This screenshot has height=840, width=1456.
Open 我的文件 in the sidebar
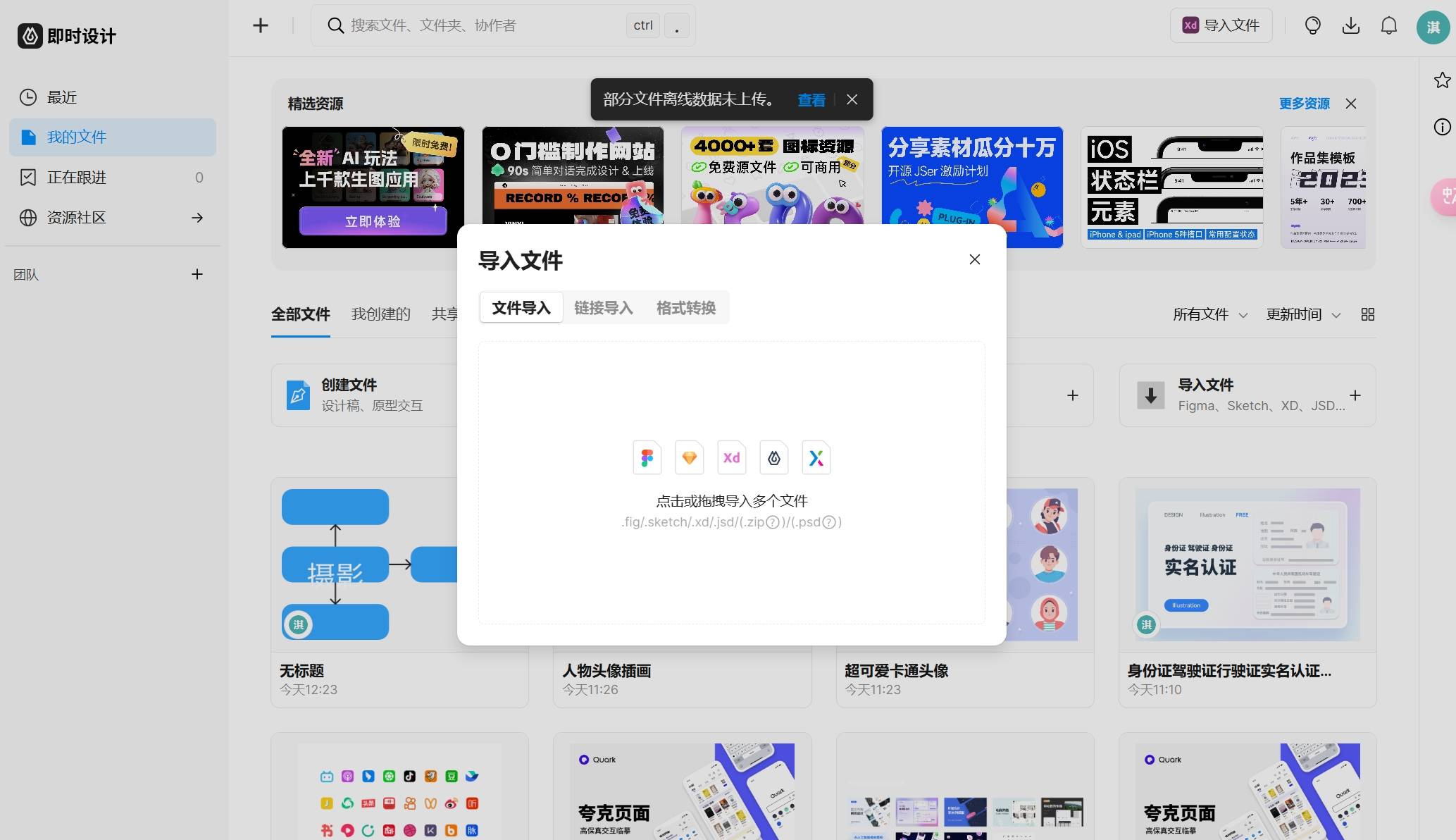(x=113, y=137)
